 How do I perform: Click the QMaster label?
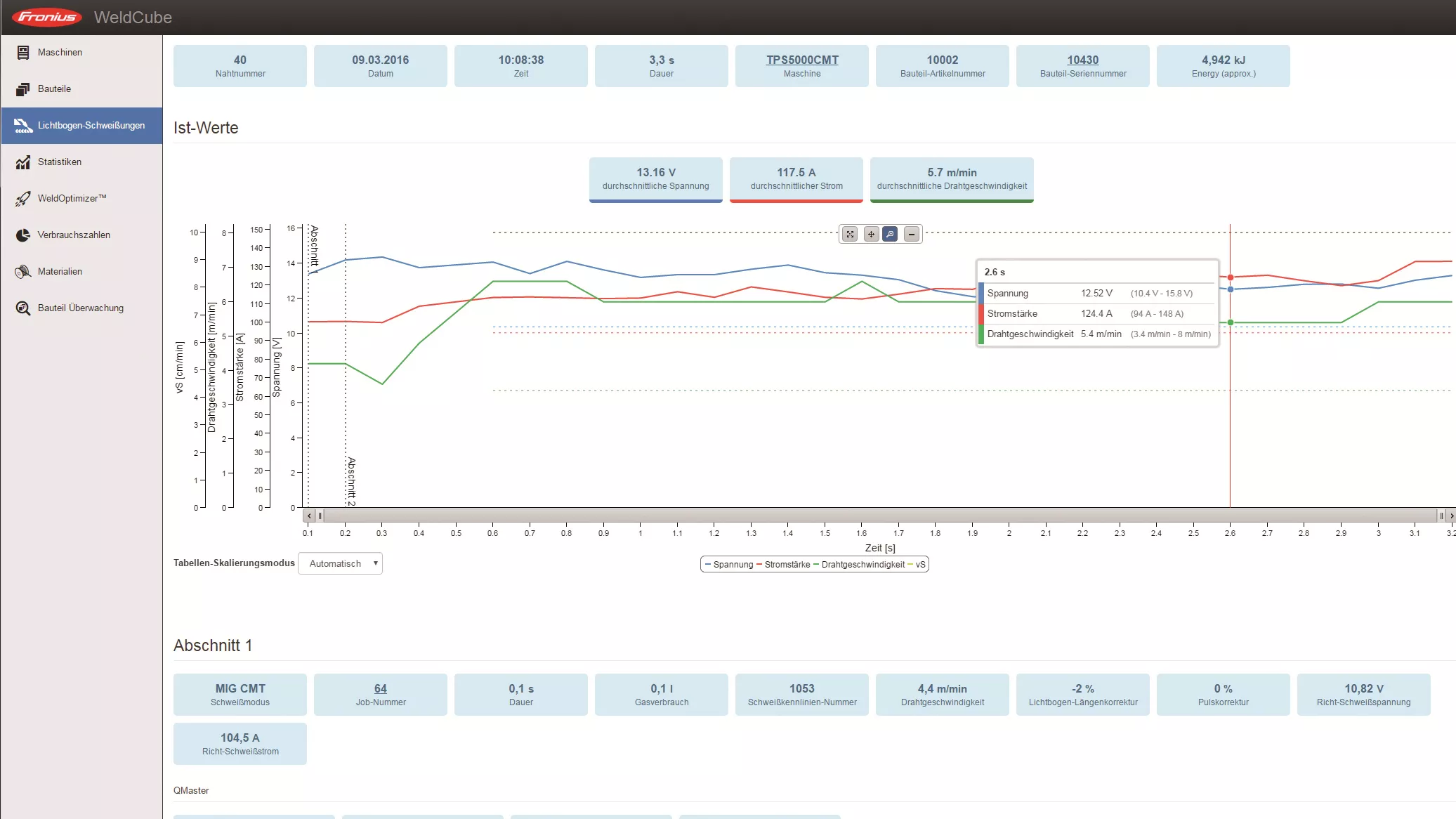(191, 791)
